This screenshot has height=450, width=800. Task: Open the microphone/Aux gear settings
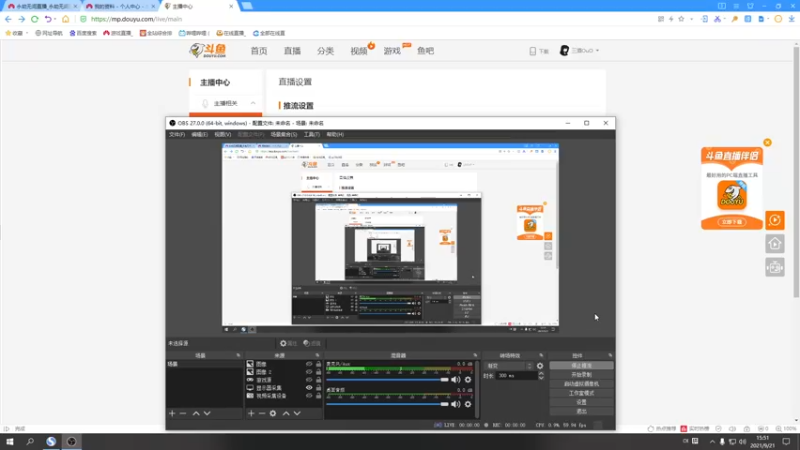[468, 380]
